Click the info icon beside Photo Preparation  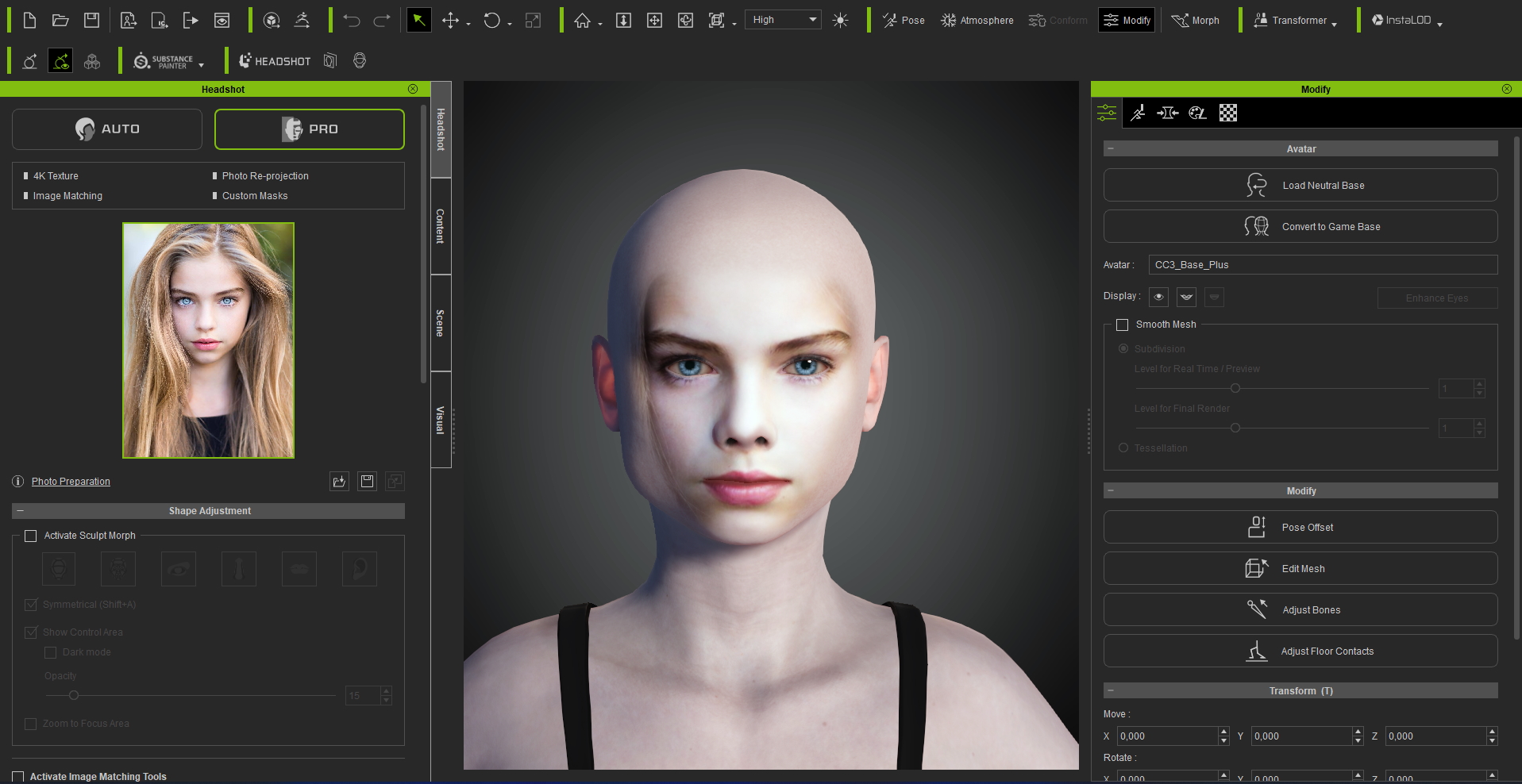tap(18, 482)
